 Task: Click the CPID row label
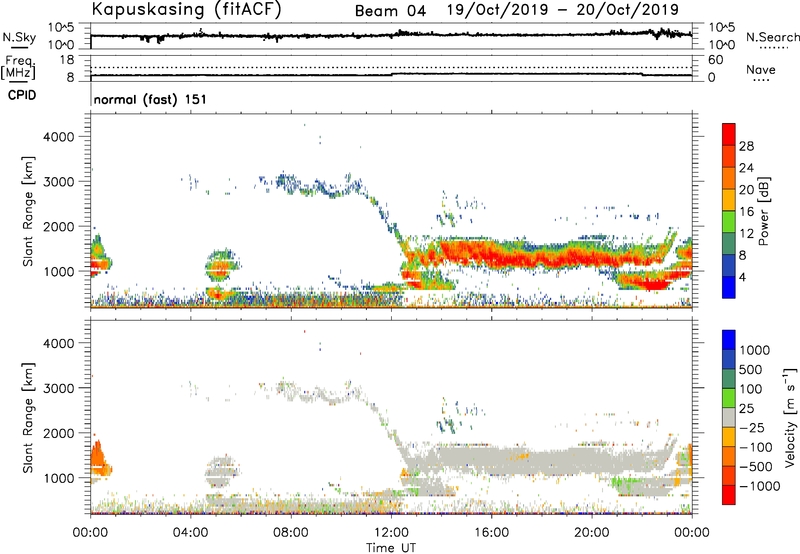tap(22, 95)
